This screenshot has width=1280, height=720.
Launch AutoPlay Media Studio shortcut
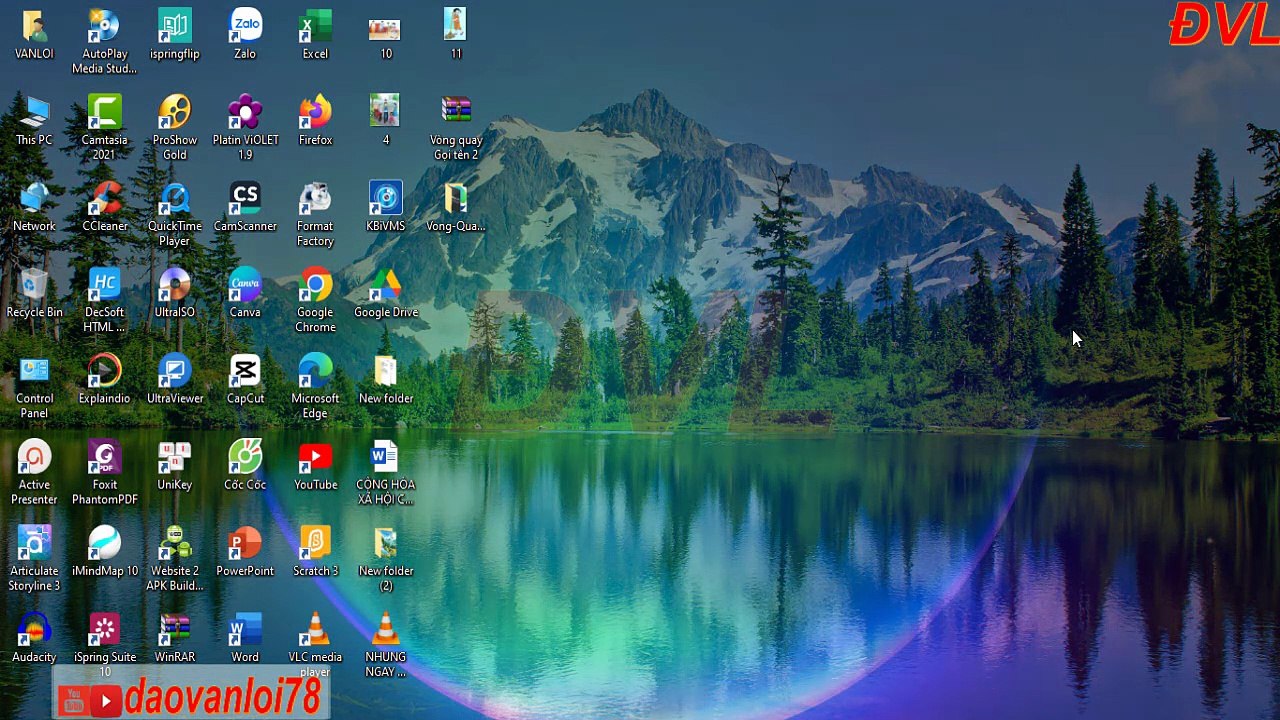[x=104, y=27]
